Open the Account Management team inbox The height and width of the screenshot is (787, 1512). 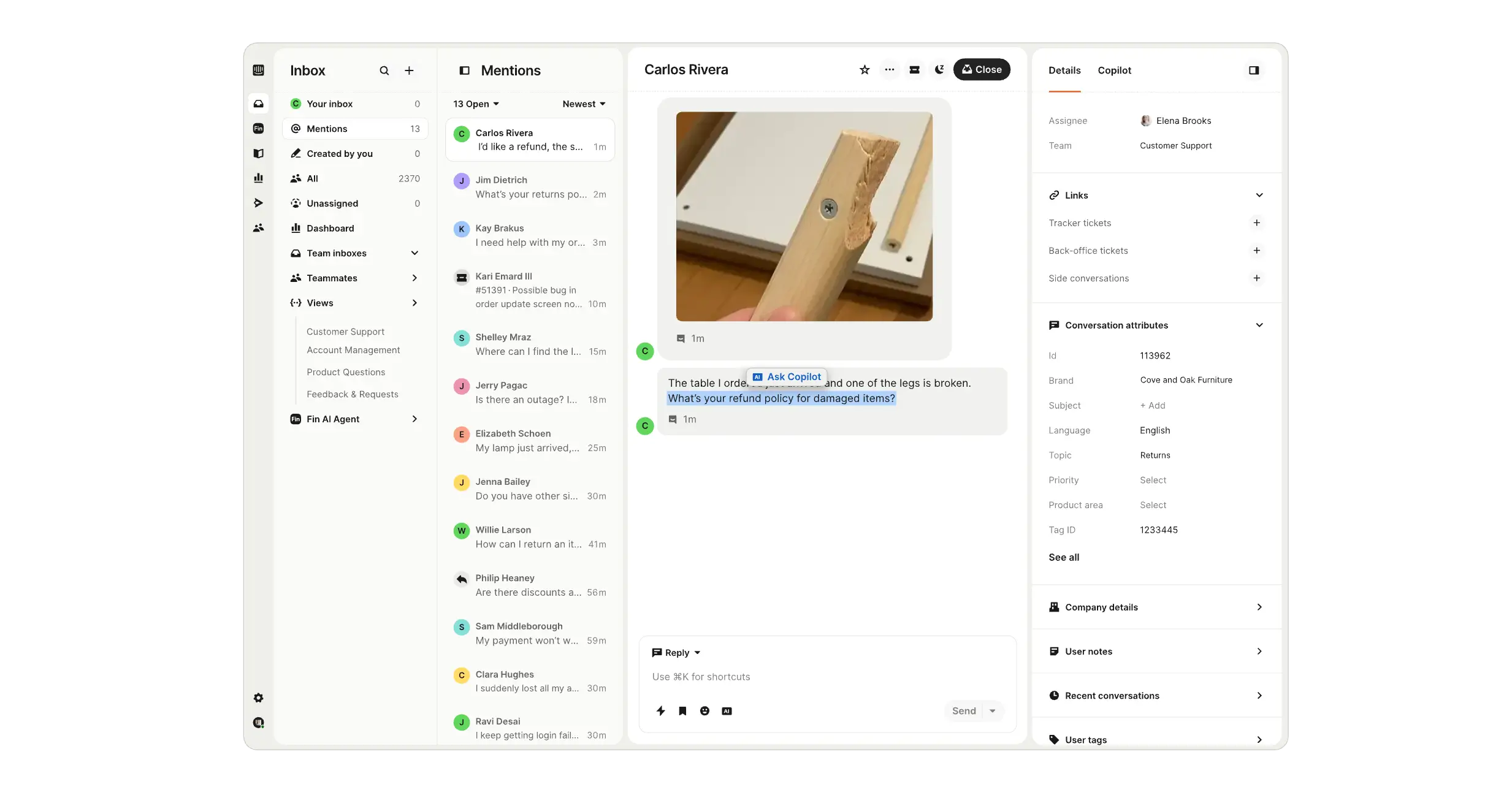tap(353, 350)
